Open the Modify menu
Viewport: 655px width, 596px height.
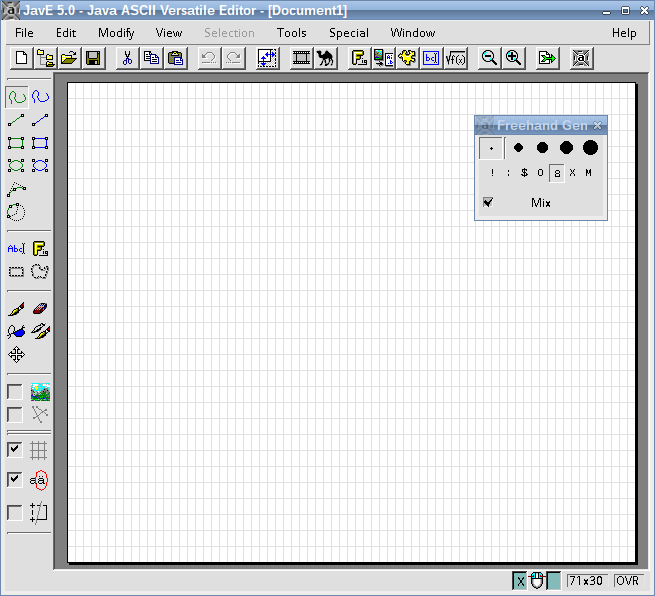click(x=116, y=33)
